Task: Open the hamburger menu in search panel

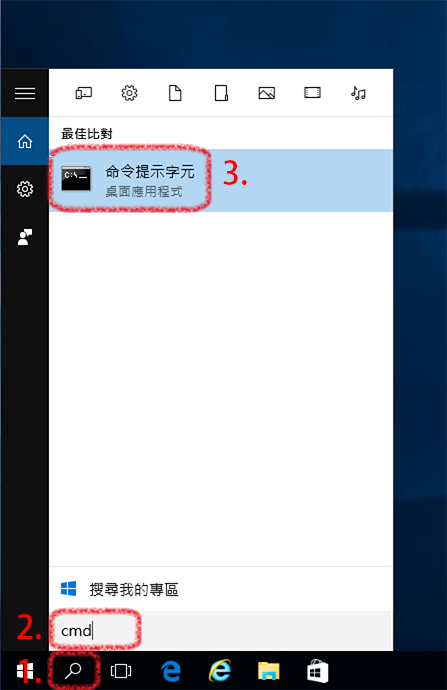Action: (x=25, y=93)
